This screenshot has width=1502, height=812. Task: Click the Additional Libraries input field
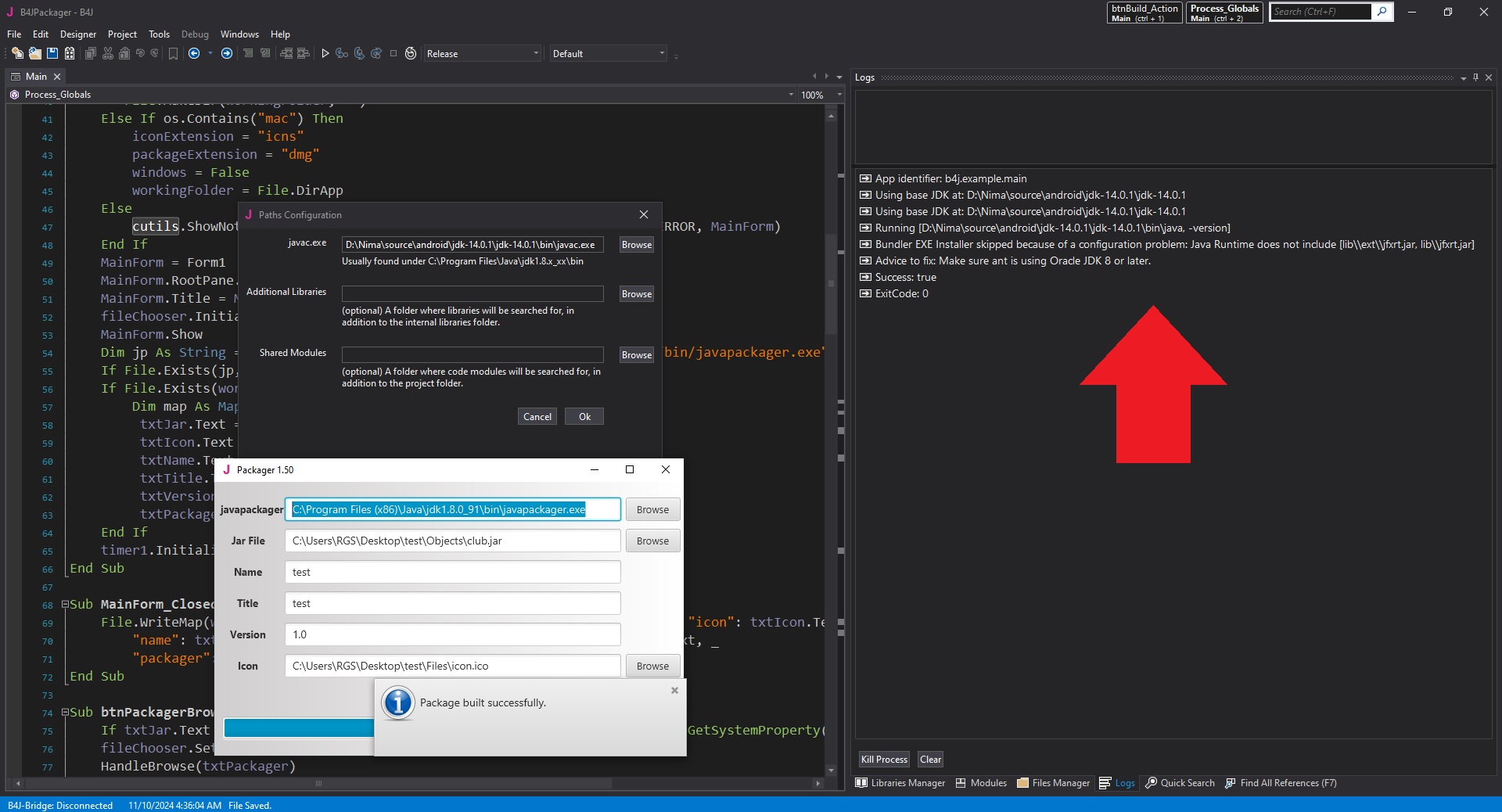(473, 293)
